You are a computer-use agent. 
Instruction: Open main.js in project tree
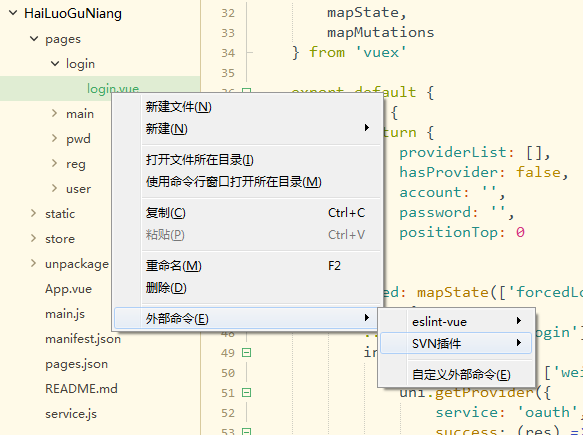point(65,314)
